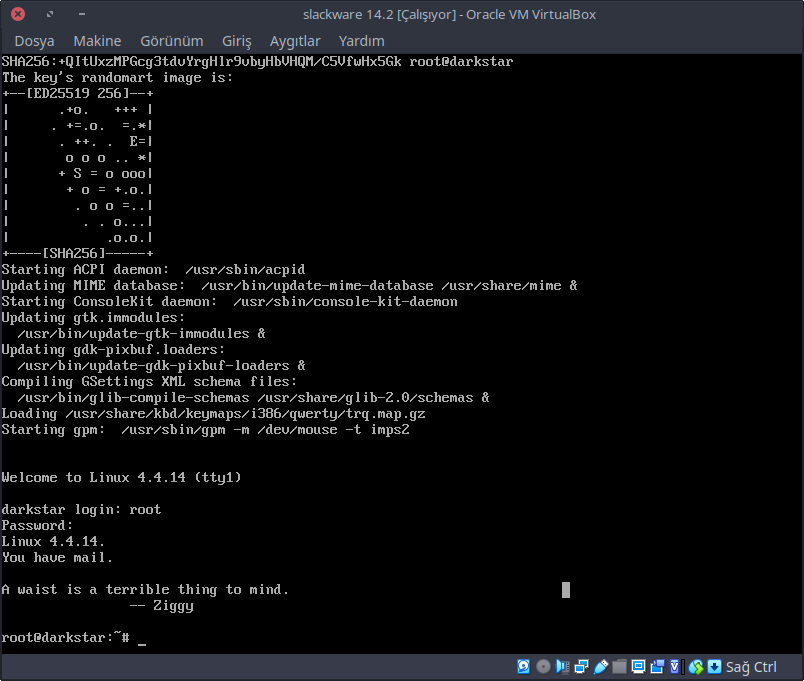Close the VirtualBox VM window
The height and width of the screenshot is (681, 804).
pos(18,14)
